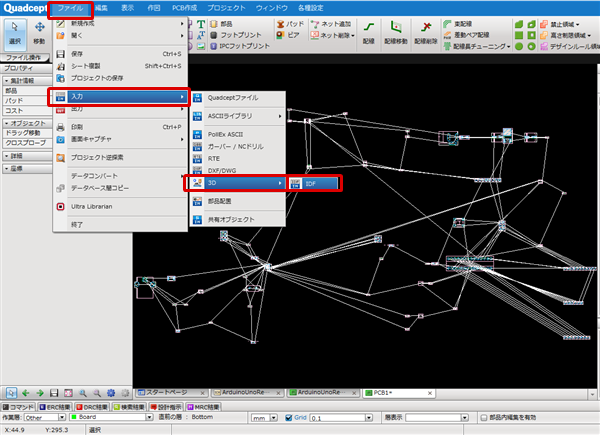
Task: Open the document tab list arrow
Action: tap(592, 393)
